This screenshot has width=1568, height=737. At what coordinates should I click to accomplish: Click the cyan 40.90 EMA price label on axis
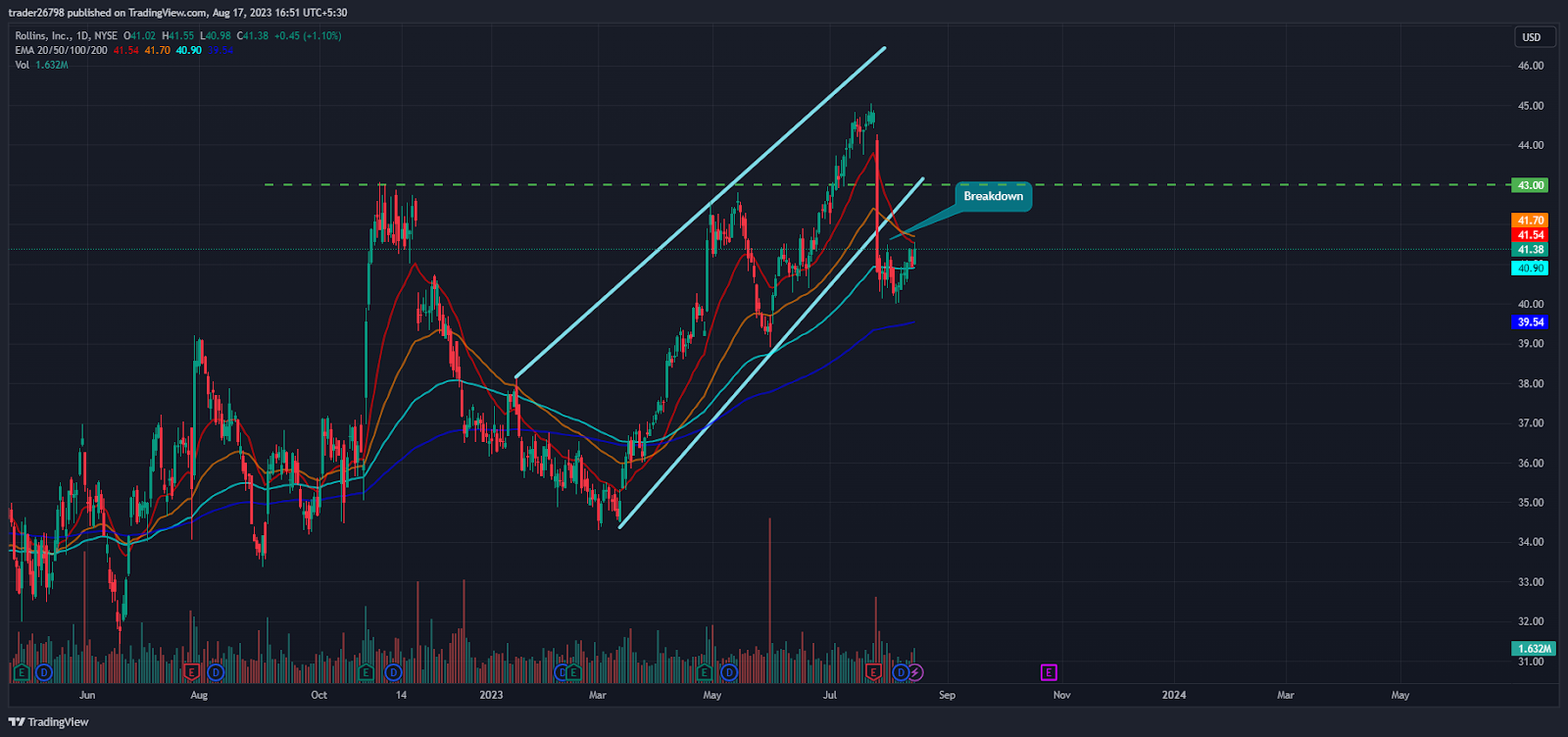(x=1531, y=269)
